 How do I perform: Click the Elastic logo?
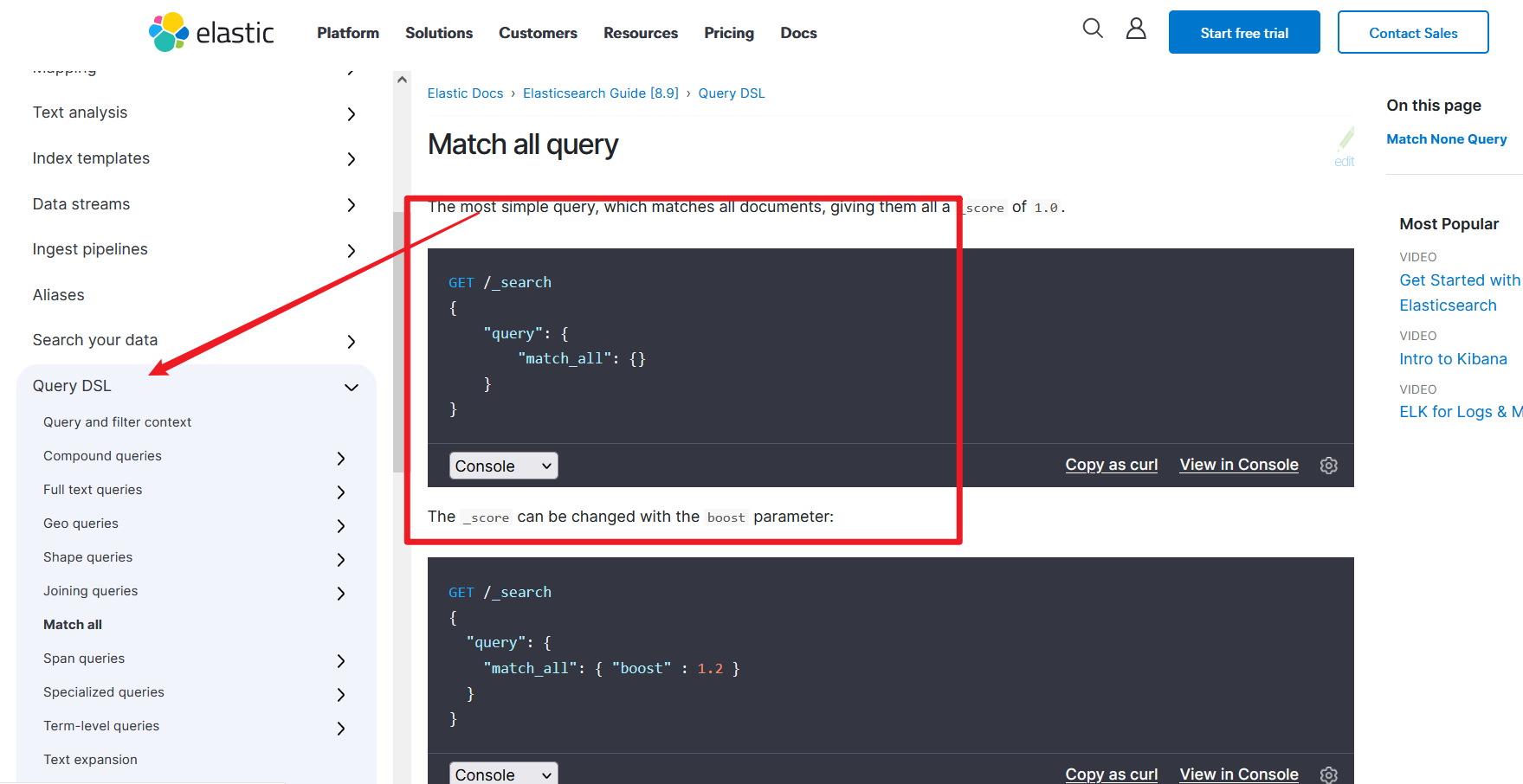point(211,32)
